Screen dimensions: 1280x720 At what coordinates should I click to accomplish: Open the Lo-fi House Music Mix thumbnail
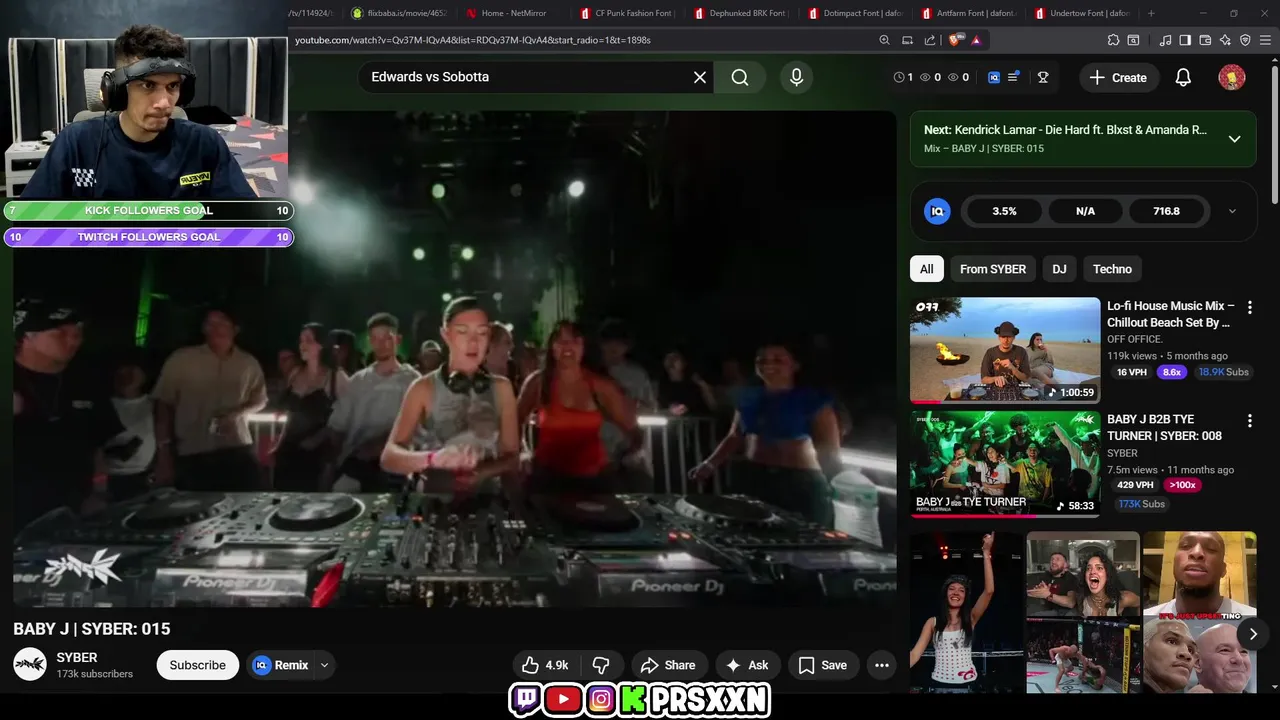coord(1005,350)
